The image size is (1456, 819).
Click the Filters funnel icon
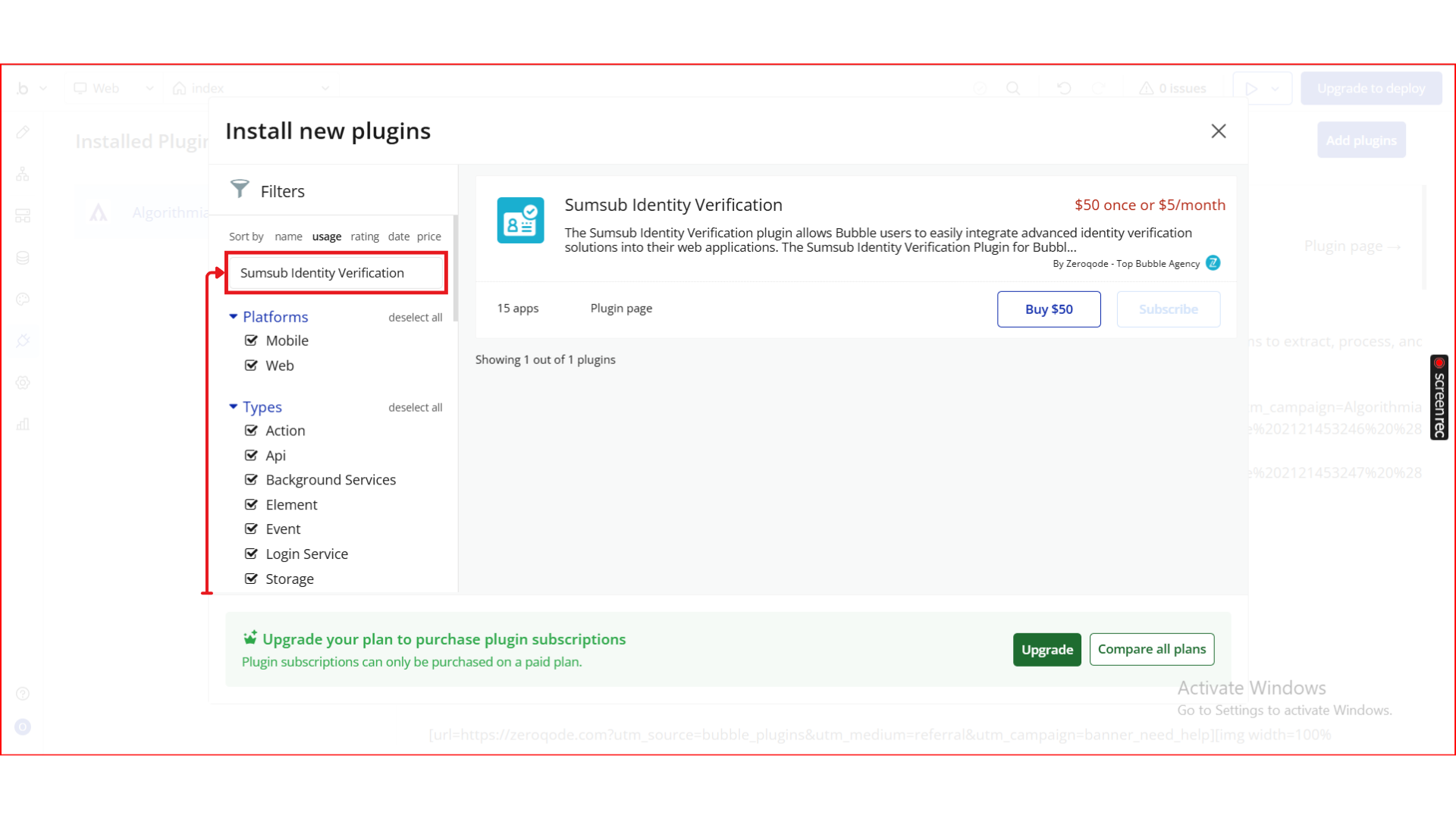point(240,189)
